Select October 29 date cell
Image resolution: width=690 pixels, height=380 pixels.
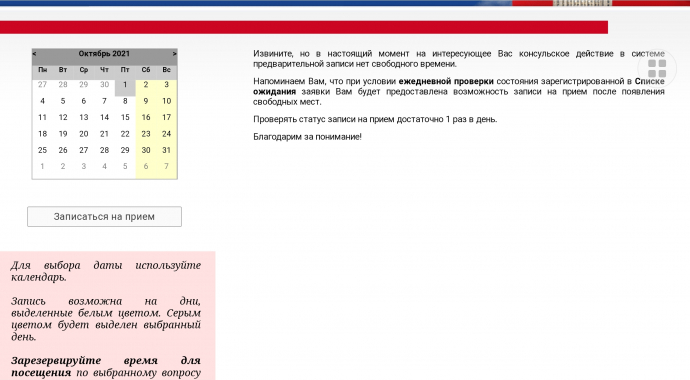(125, 150)
